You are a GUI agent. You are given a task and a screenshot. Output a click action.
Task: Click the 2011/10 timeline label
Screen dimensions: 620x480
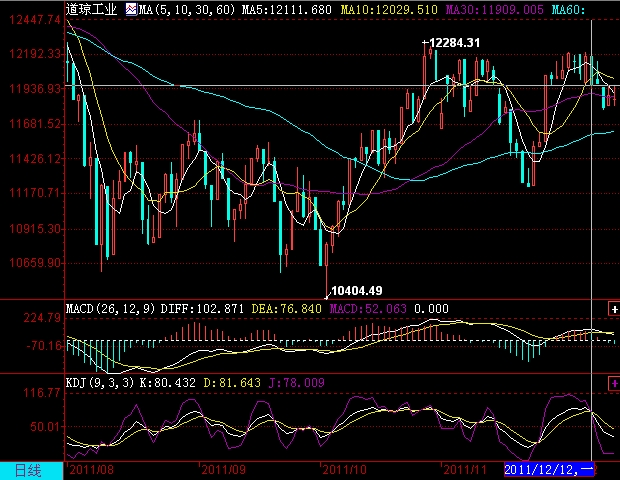tap(344, 470)
